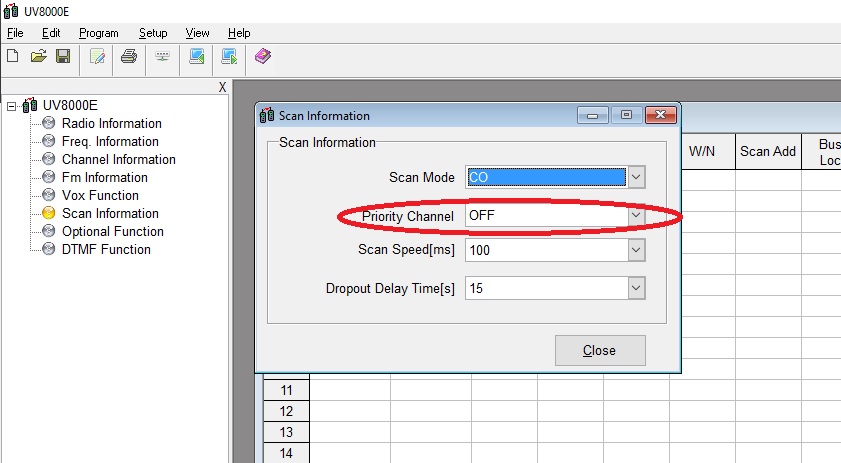841x463 pixels.
Task: Click the Edit notepad toolbar icon
Action: 97,56
